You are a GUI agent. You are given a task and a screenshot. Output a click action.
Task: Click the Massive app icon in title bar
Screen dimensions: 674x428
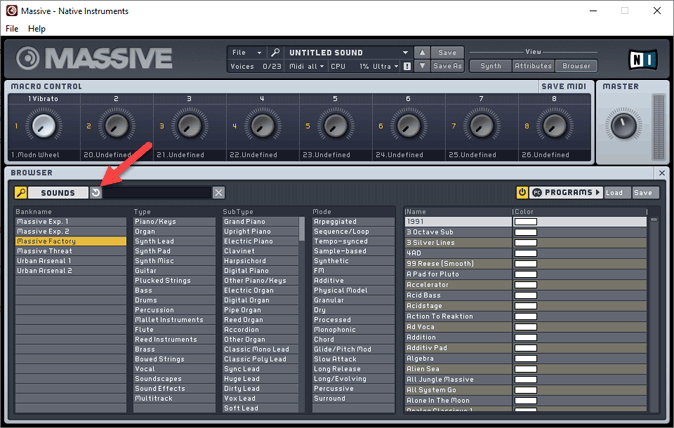[x=11, y=11]
